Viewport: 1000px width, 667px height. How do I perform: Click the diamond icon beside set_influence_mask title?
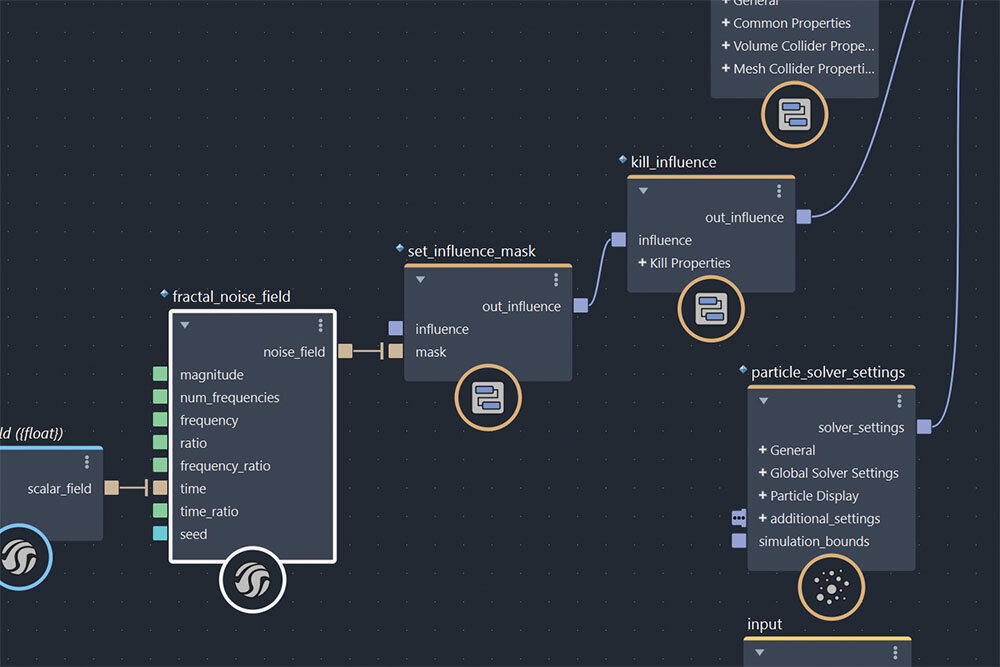(400, 248)
